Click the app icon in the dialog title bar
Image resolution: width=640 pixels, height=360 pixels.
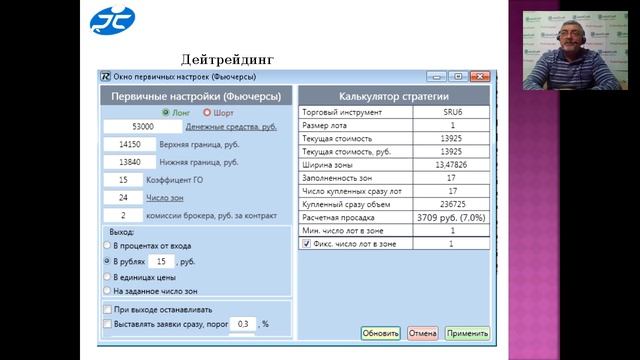point(105,76)
